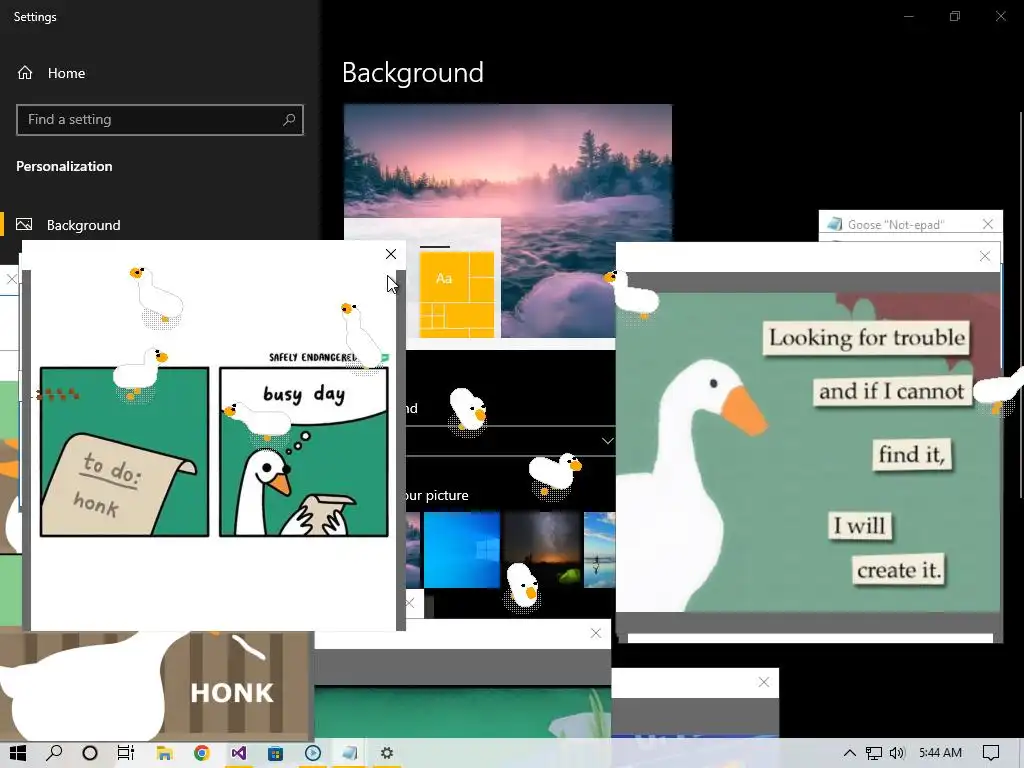Close the Settings window
Screen dimensions: 1024x768
click(x=1000, y=16)
